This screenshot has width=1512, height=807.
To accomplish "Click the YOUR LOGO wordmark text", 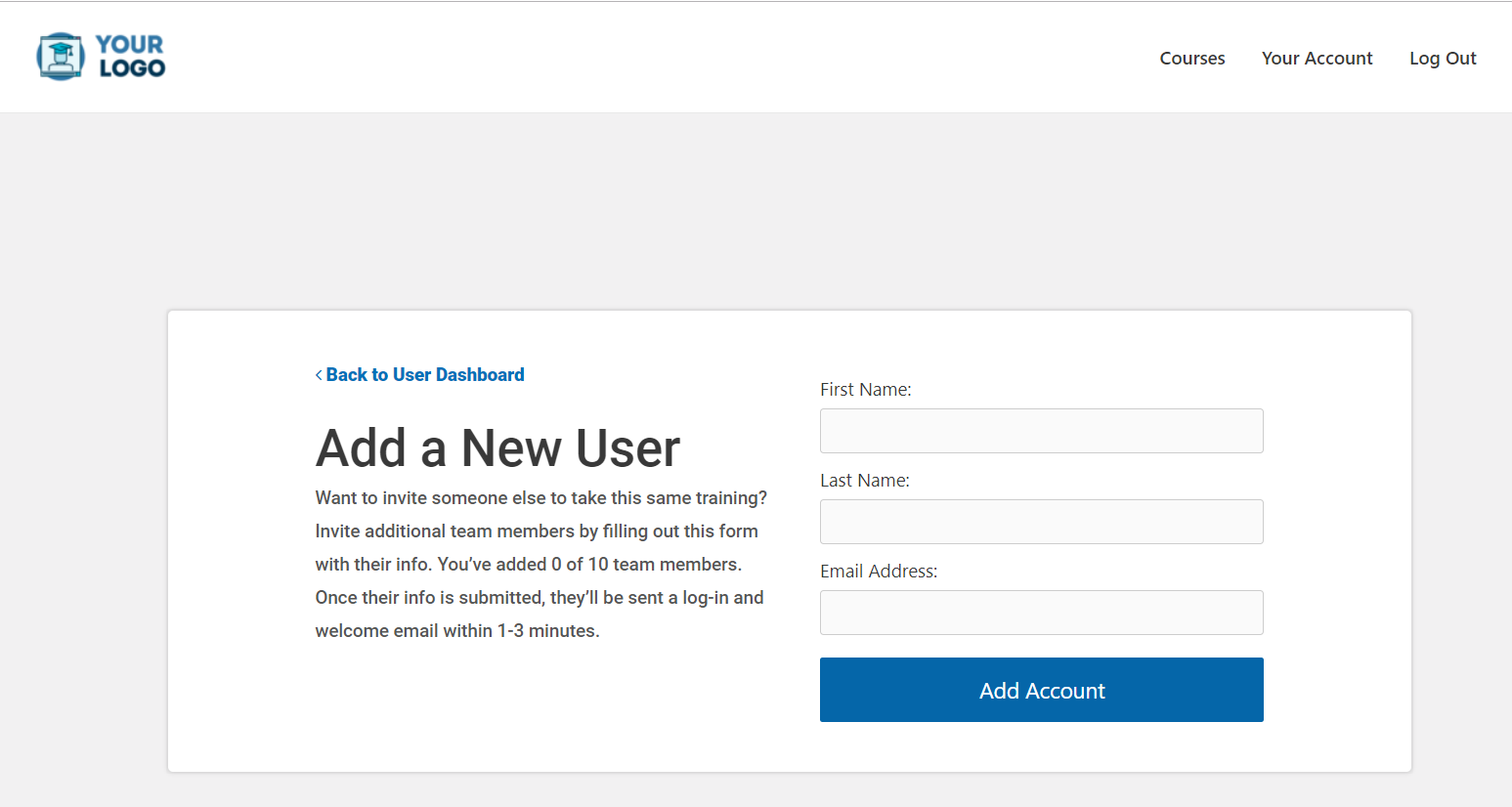I will point(131,57).
